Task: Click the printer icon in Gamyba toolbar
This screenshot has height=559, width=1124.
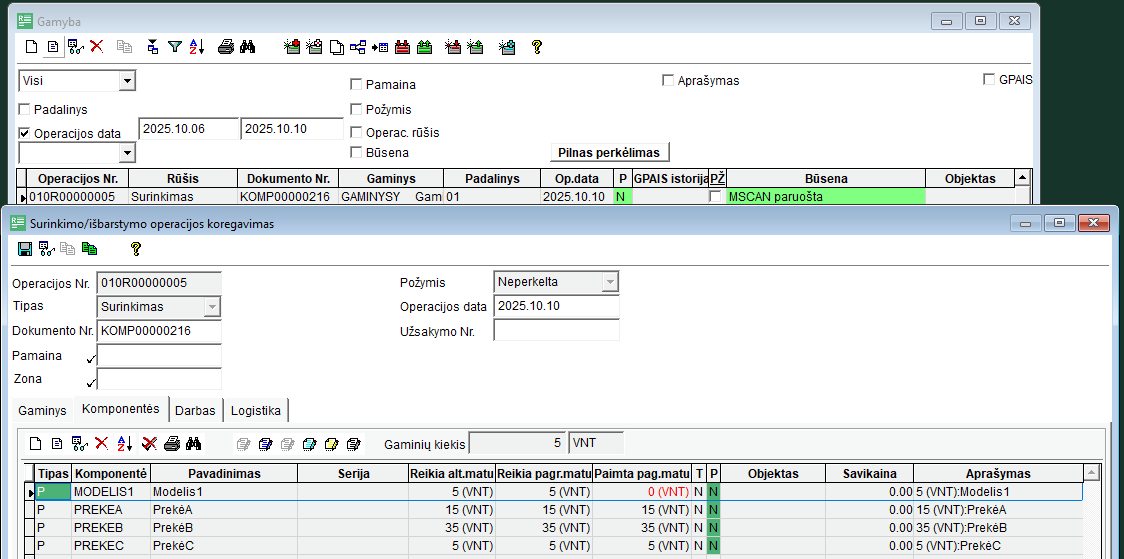Action: click(226, 46)
